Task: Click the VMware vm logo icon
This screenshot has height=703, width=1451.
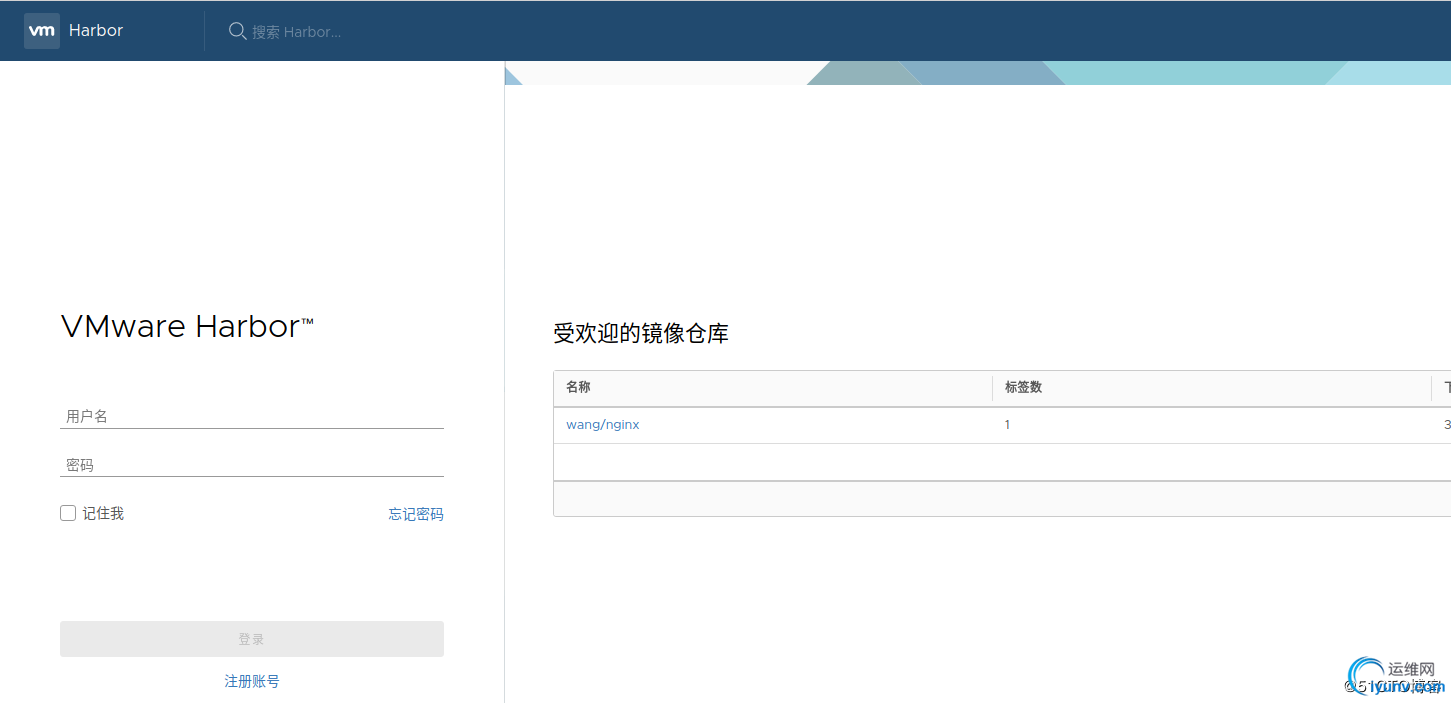Action: point(42,31)
